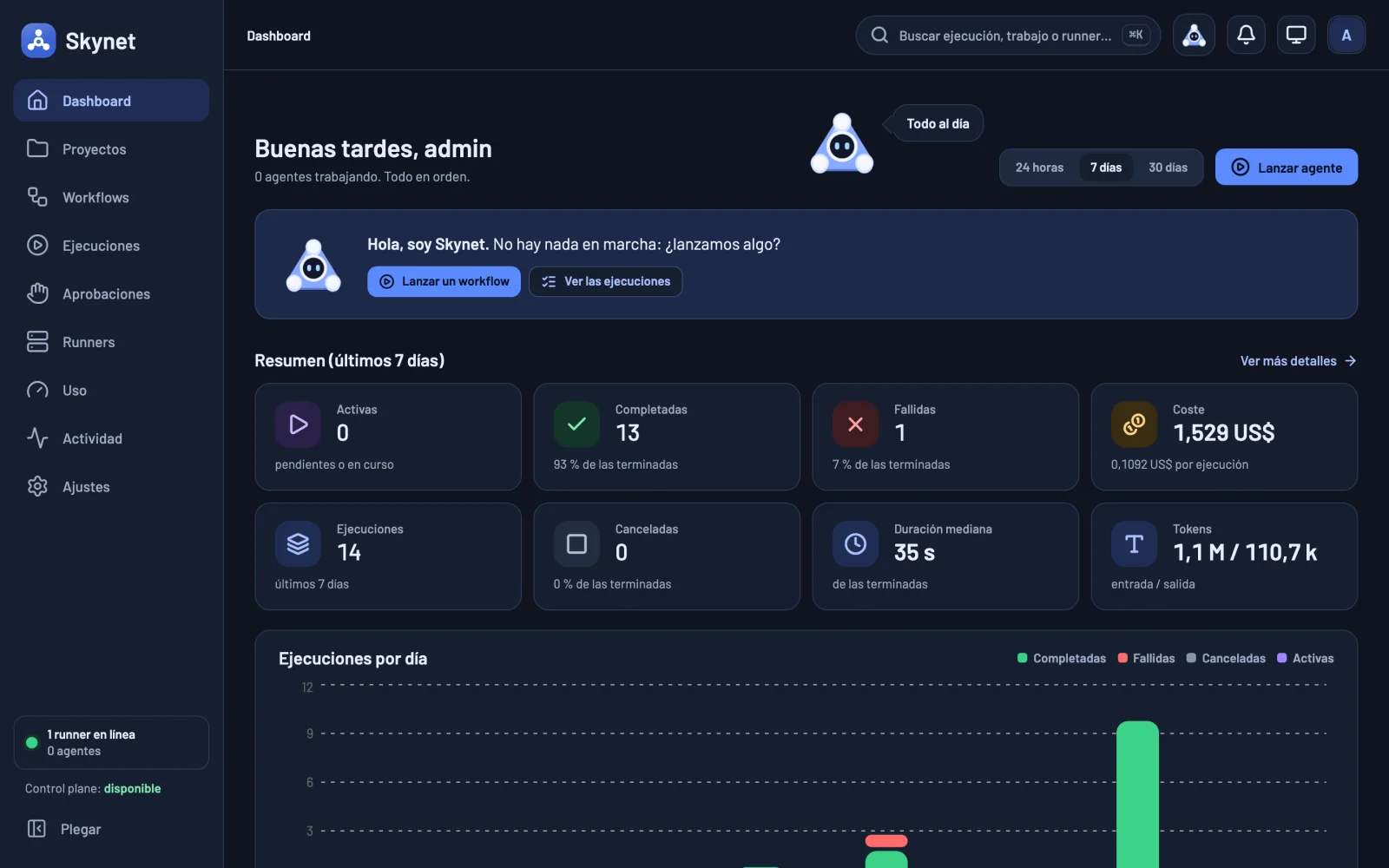Click the Activas play icon tile
The height and width of the screenshot is (868, 1389).
[298, 424]
